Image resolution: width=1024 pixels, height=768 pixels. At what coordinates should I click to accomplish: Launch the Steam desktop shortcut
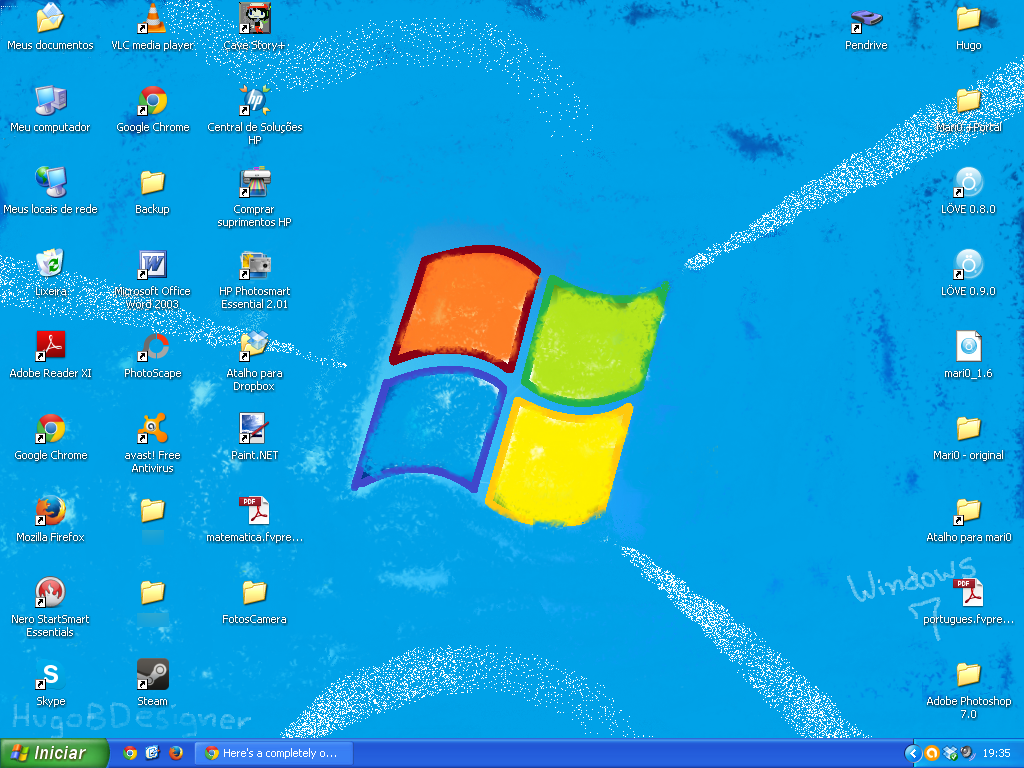tap(152, 675)
